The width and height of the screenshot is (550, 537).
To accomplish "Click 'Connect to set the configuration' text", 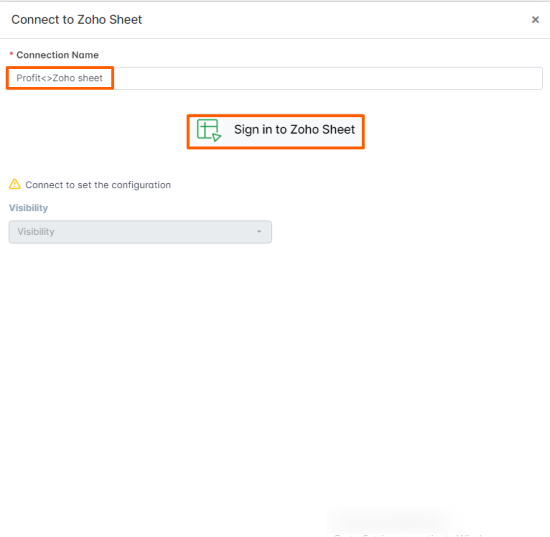I will point(98,185).
